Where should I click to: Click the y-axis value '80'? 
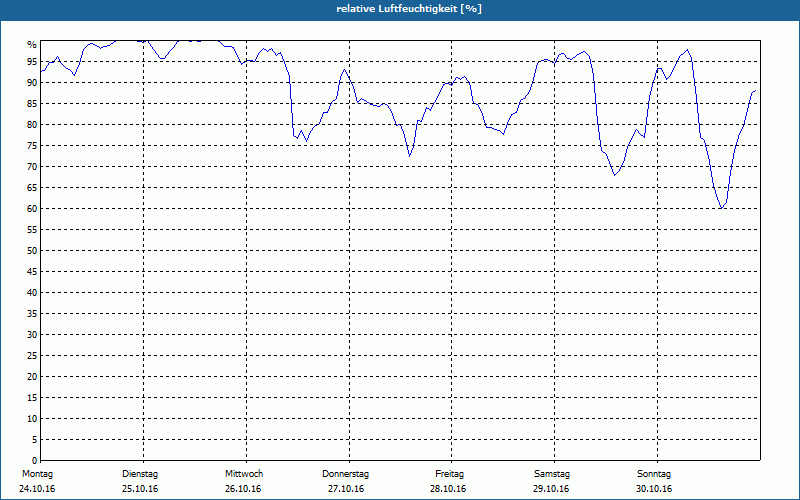[32, 124]
